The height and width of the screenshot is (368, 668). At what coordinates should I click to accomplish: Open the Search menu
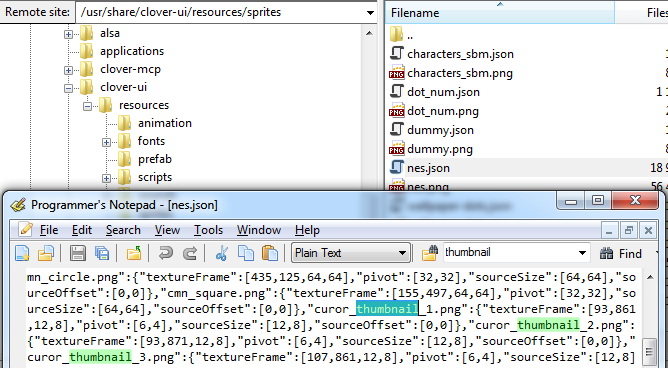tap(123, 230)
